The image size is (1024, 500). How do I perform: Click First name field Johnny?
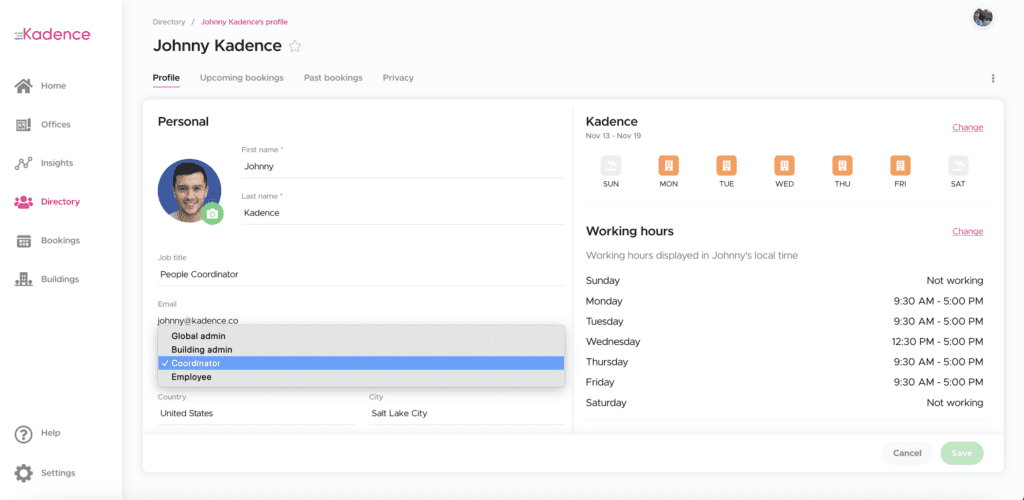pos(403,166)
